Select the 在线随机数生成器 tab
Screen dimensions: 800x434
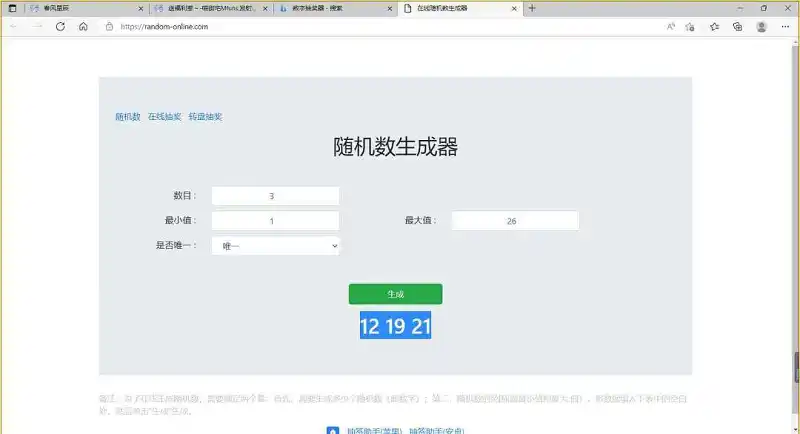pyautogui.click(x=460, y=8)
